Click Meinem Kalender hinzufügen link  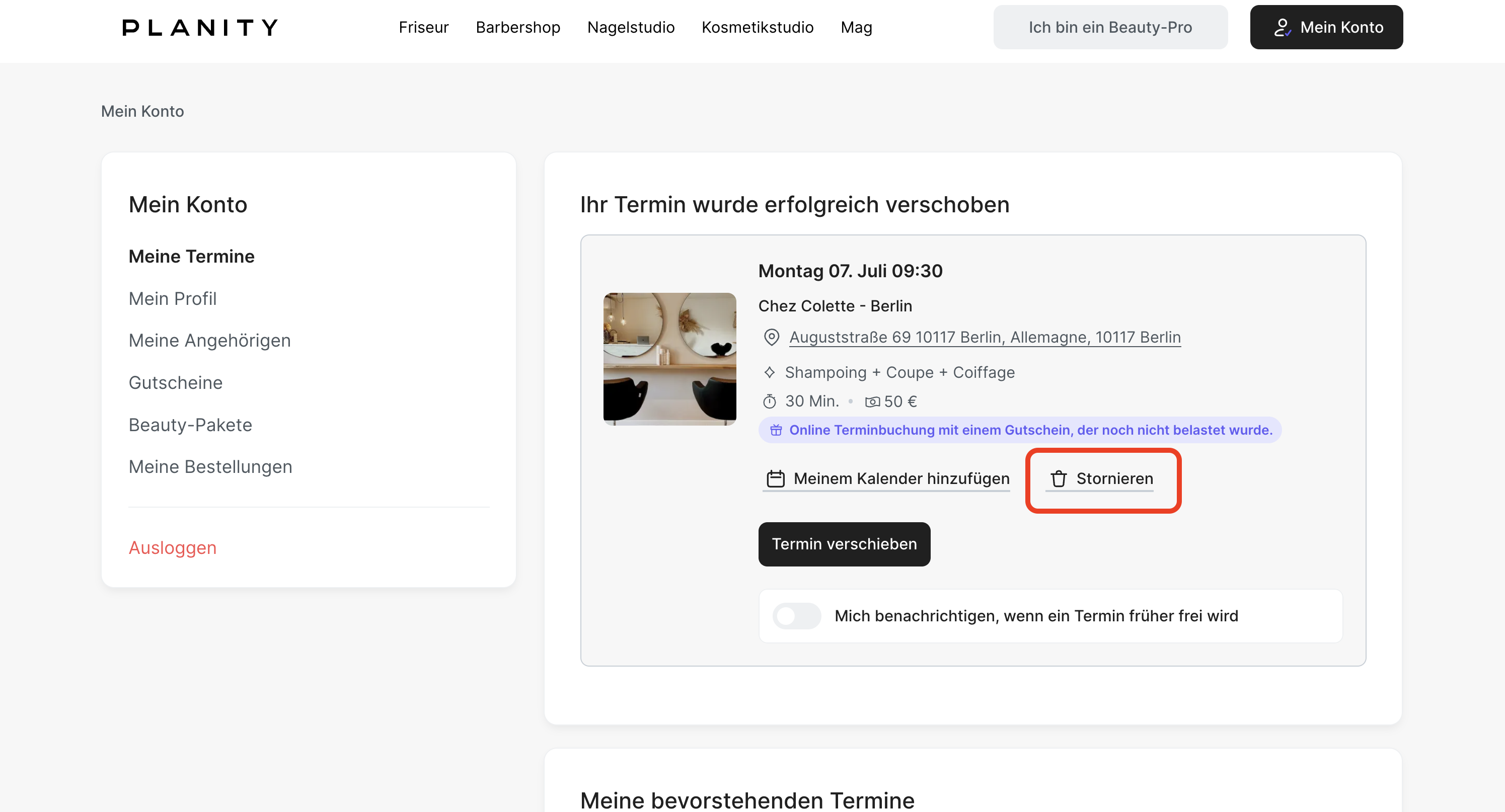(887, 479)
